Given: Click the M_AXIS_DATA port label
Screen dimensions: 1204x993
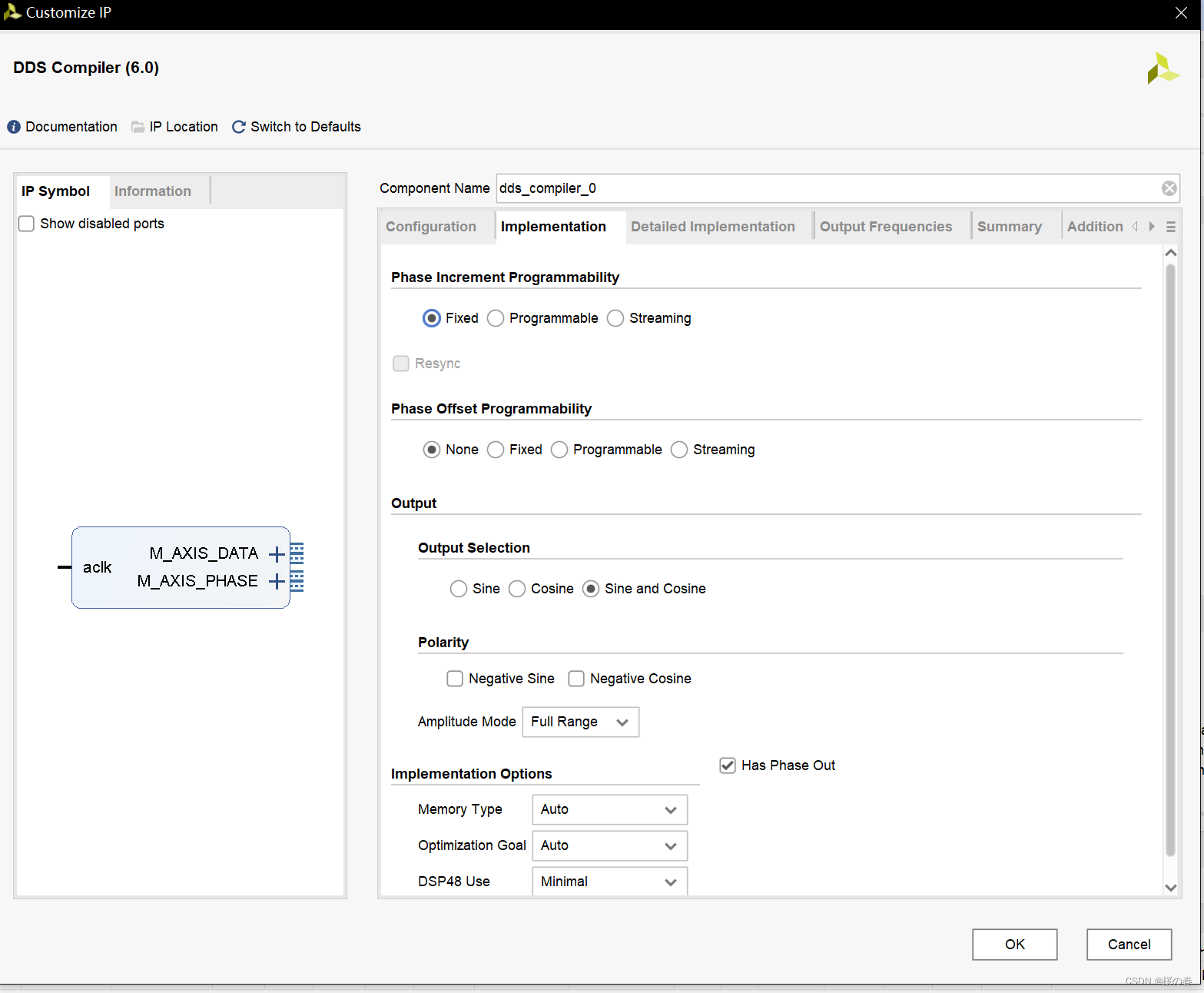Looking at the screenshot, I should [x=204, y=553].
